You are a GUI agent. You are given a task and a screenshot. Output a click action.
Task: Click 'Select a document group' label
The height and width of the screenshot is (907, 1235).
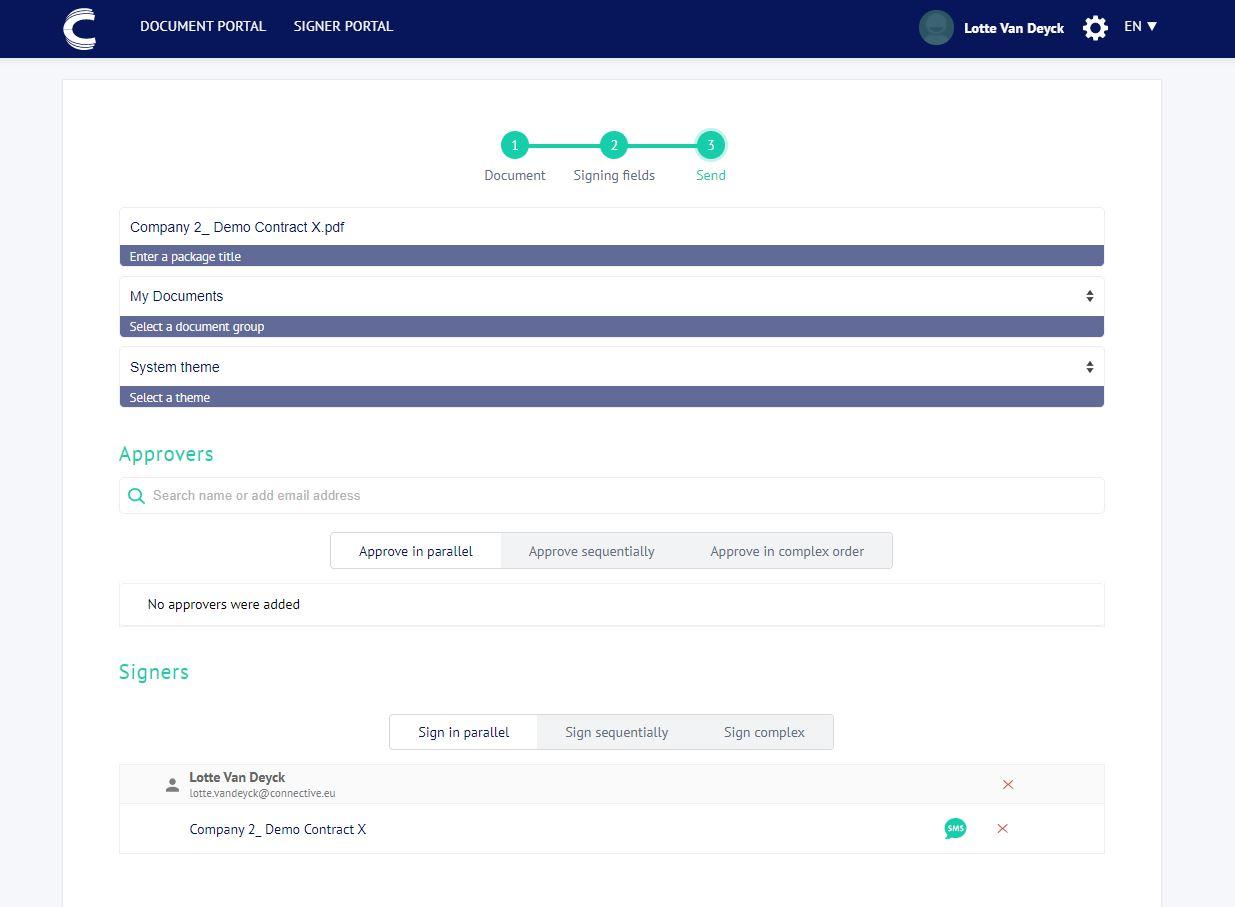197,327
